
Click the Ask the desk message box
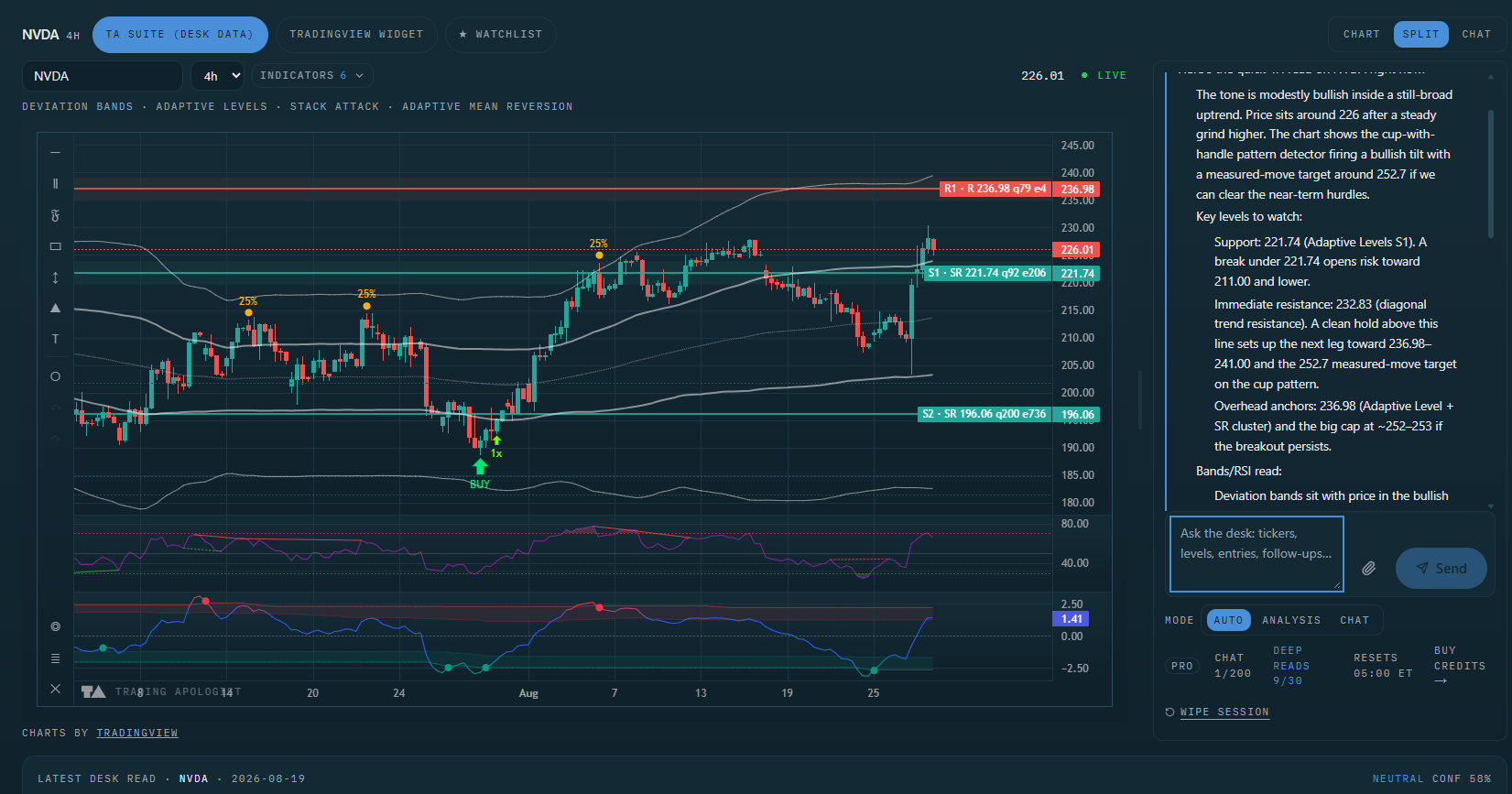pos(1256,554)
